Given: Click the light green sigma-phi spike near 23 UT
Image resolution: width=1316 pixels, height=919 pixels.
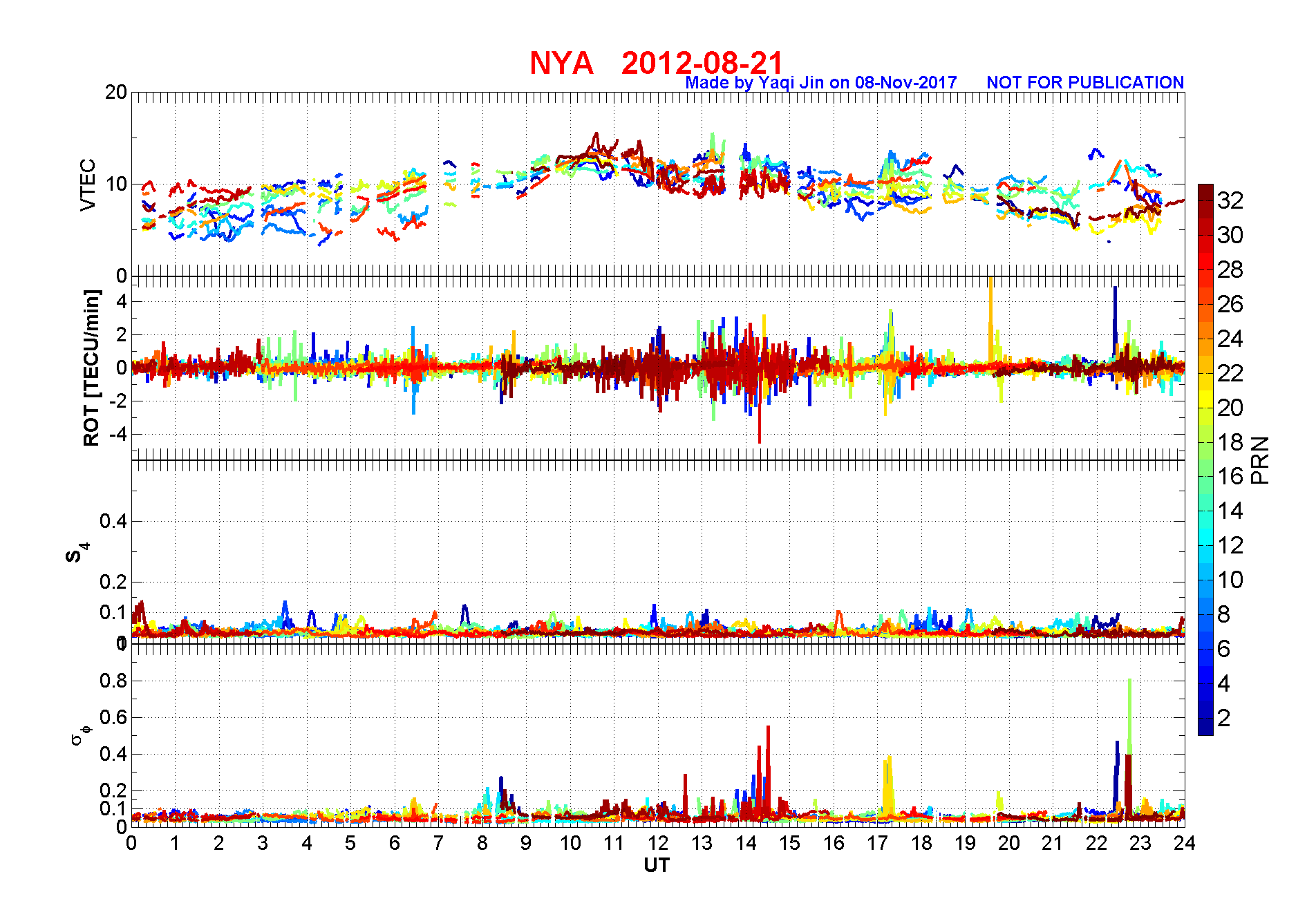Looking at the screenshot, I should pyautogui.click(x=1129, y=716).
